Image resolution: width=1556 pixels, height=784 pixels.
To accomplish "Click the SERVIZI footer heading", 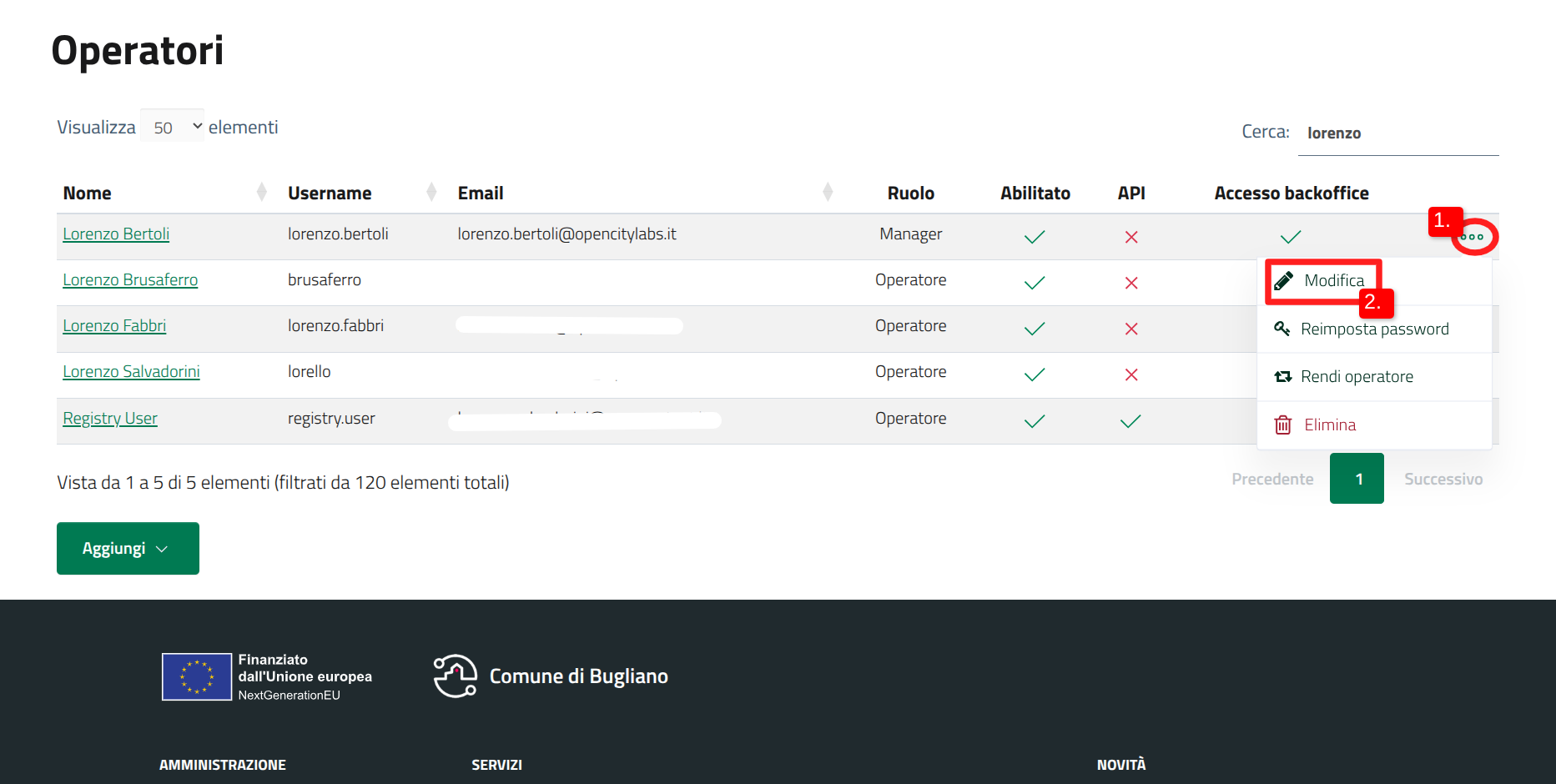I will pos(496,765).
